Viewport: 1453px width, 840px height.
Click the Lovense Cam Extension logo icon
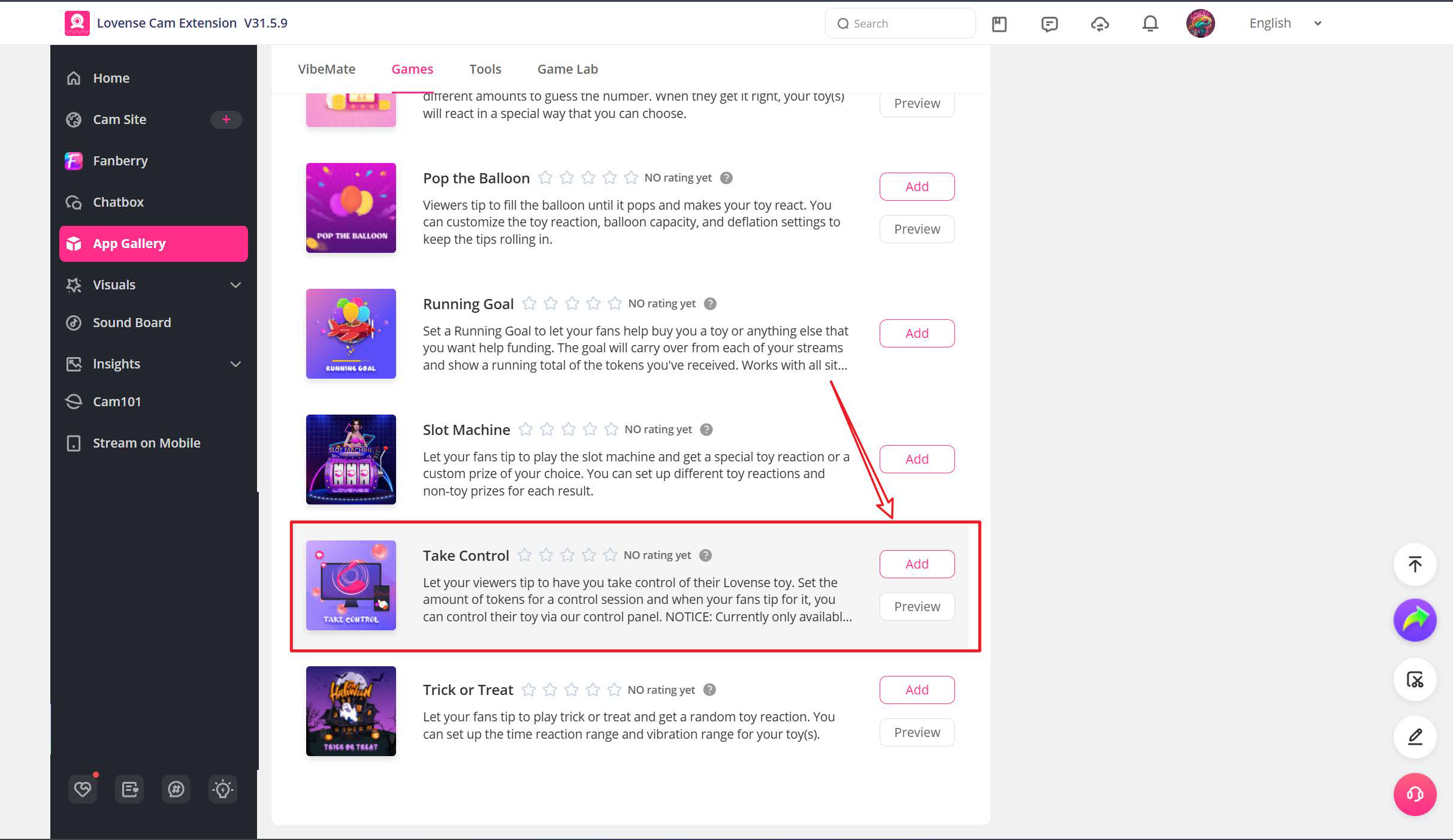tap(77, 23)
